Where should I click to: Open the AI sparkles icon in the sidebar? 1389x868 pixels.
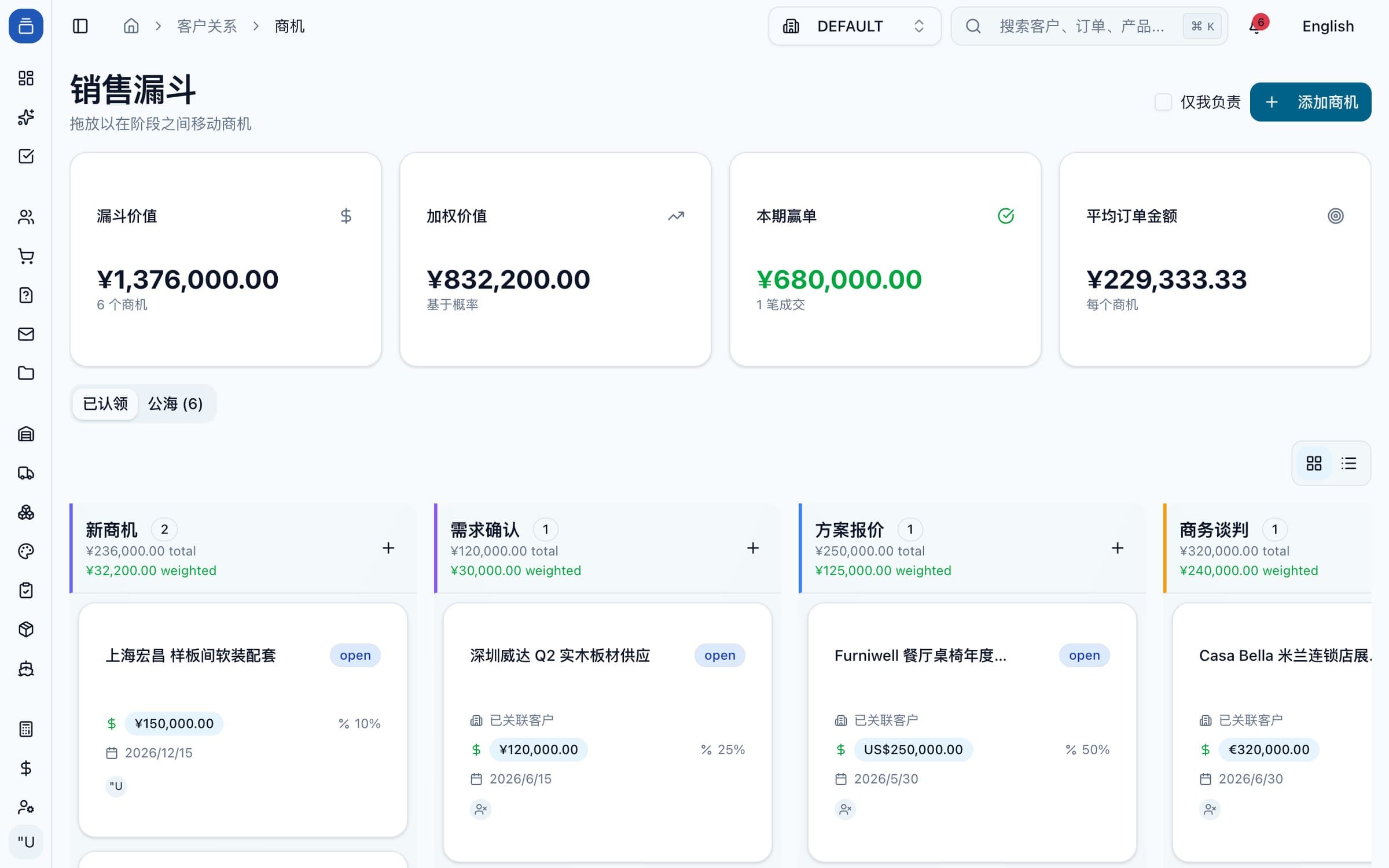pyautogui.click(x=26, y=117)
